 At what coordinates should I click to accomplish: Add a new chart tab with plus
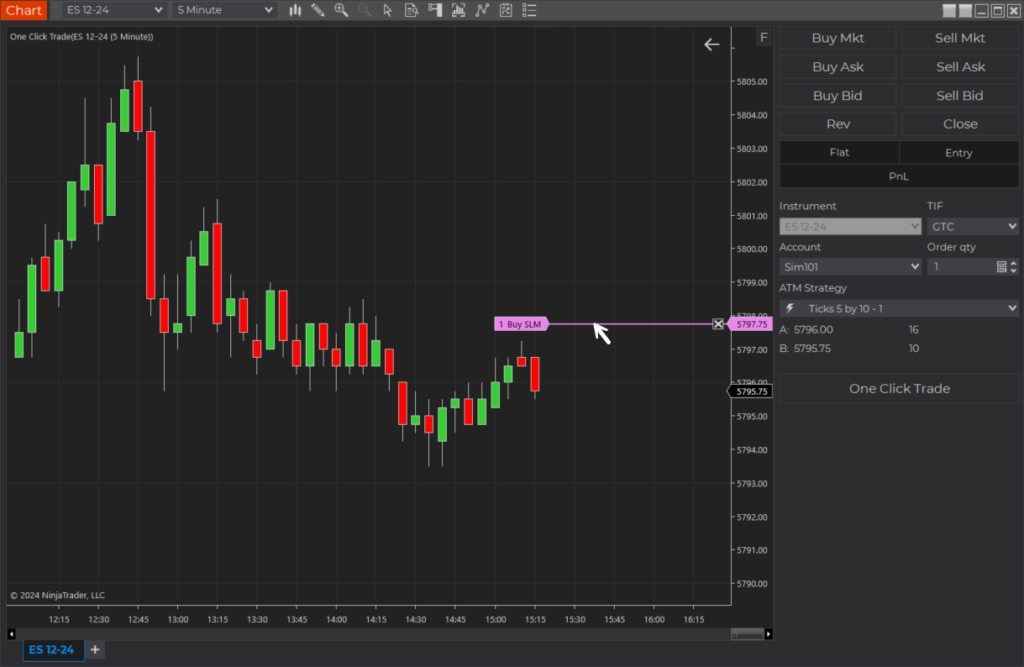pos(95,649)
